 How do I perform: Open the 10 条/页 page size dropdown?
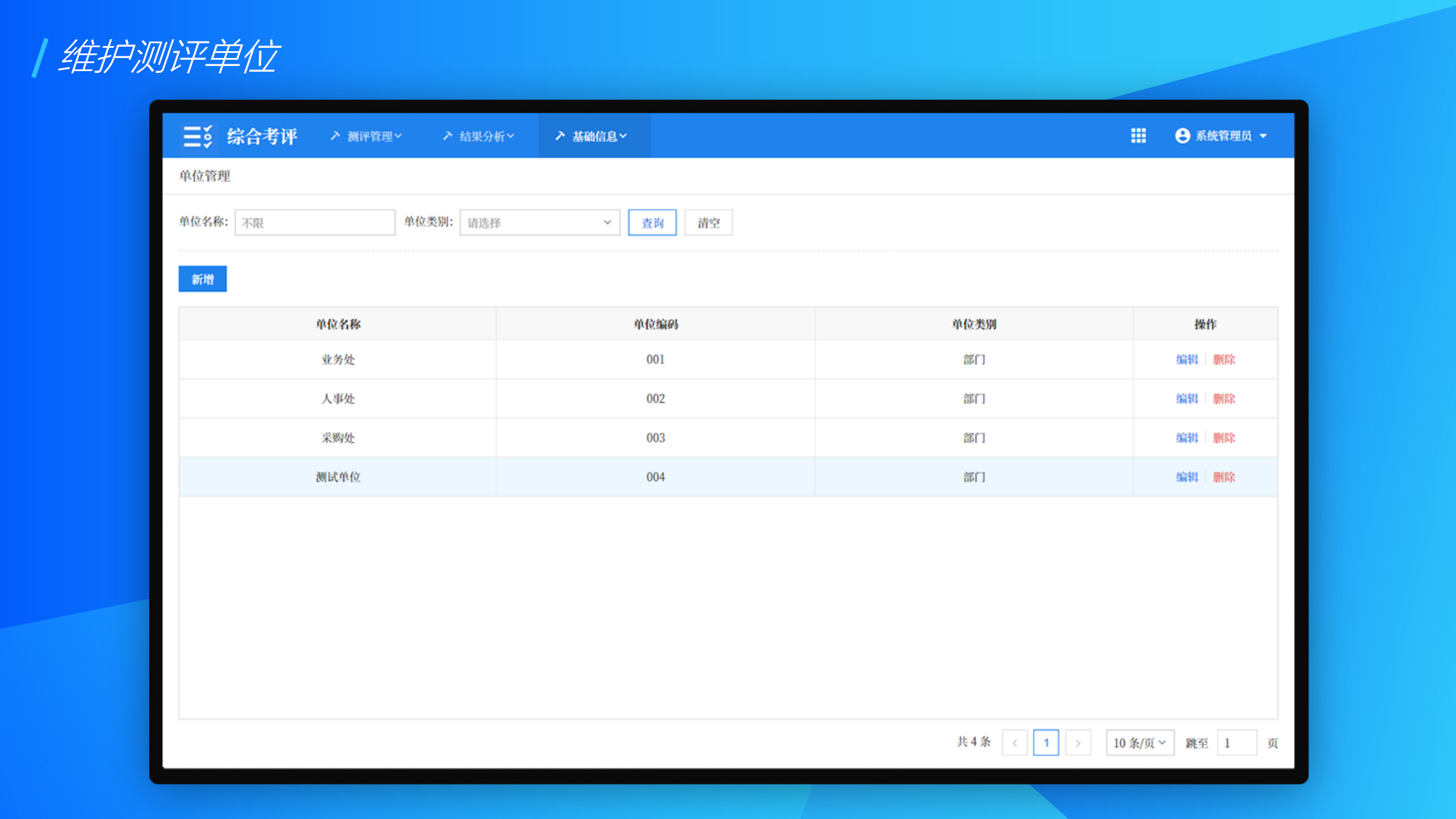(1139, 743)
